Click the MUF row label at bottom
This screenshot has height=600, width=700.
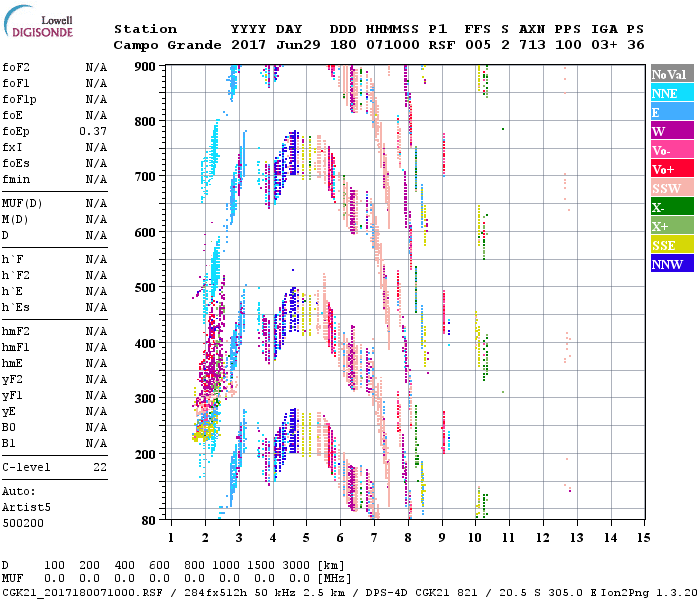[12, 579]
